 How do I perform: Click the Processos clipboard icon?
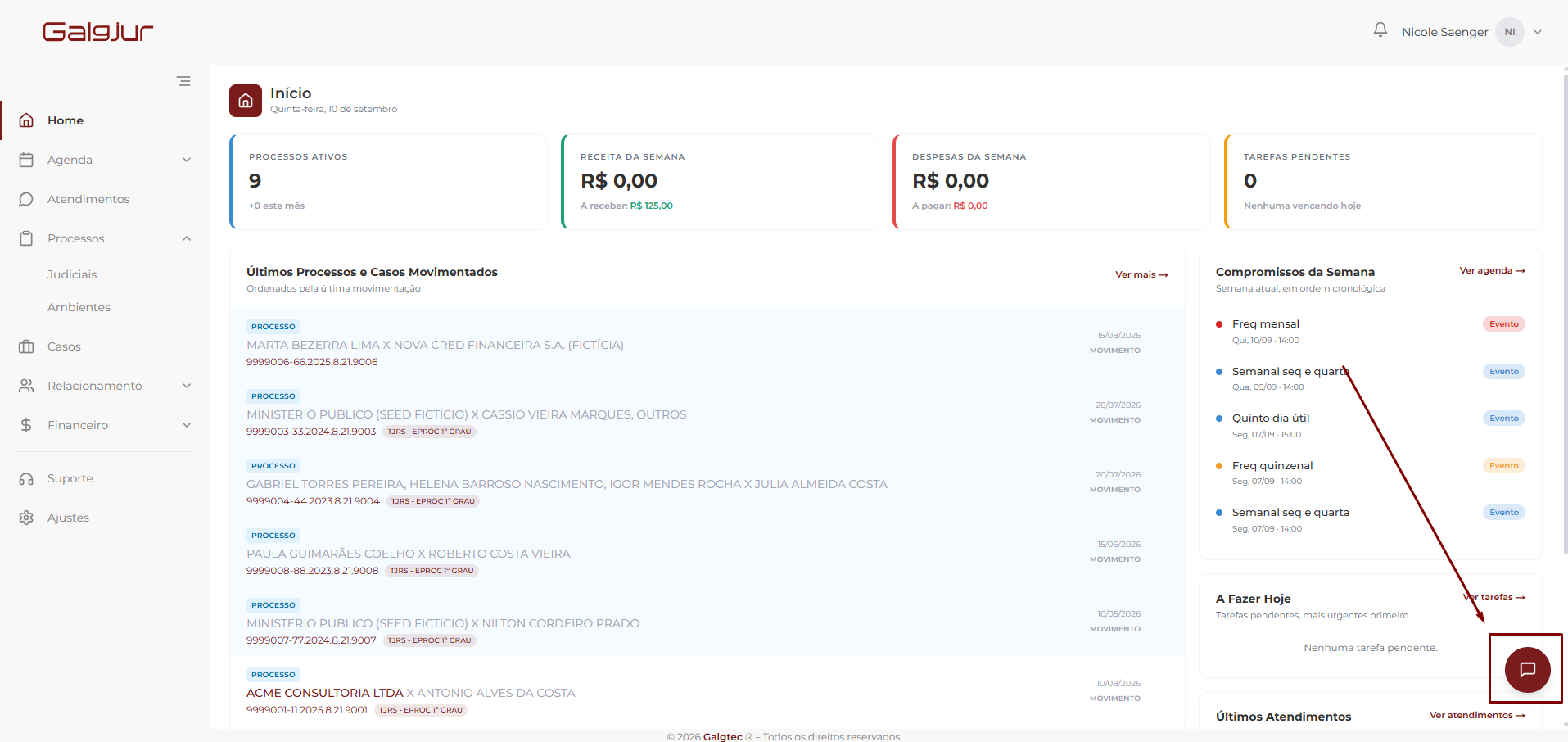[26, 238]
